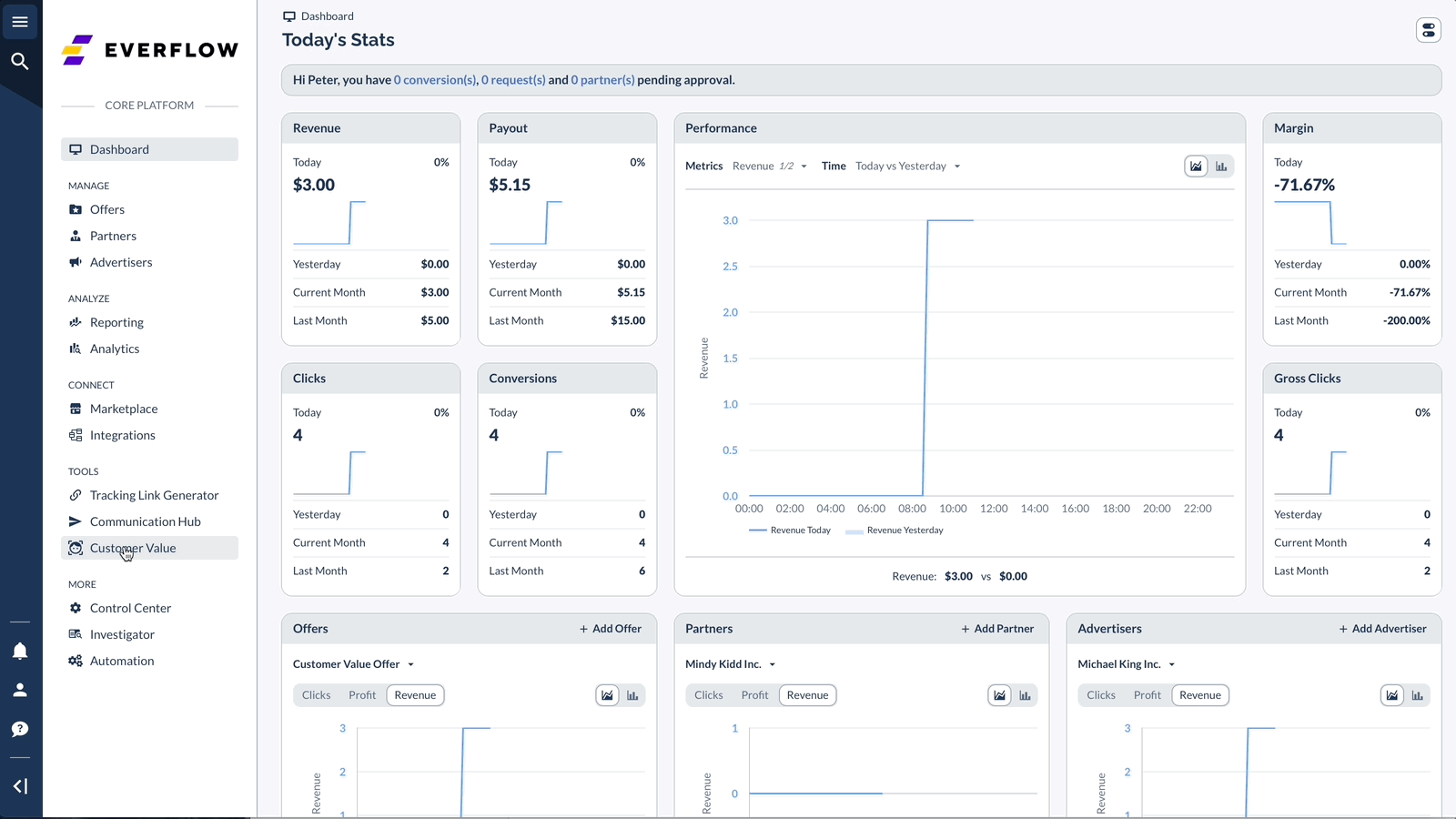Click the Add Partner button
The width and height of the screenshot is (1456, 819).
[x=997, y=629]
